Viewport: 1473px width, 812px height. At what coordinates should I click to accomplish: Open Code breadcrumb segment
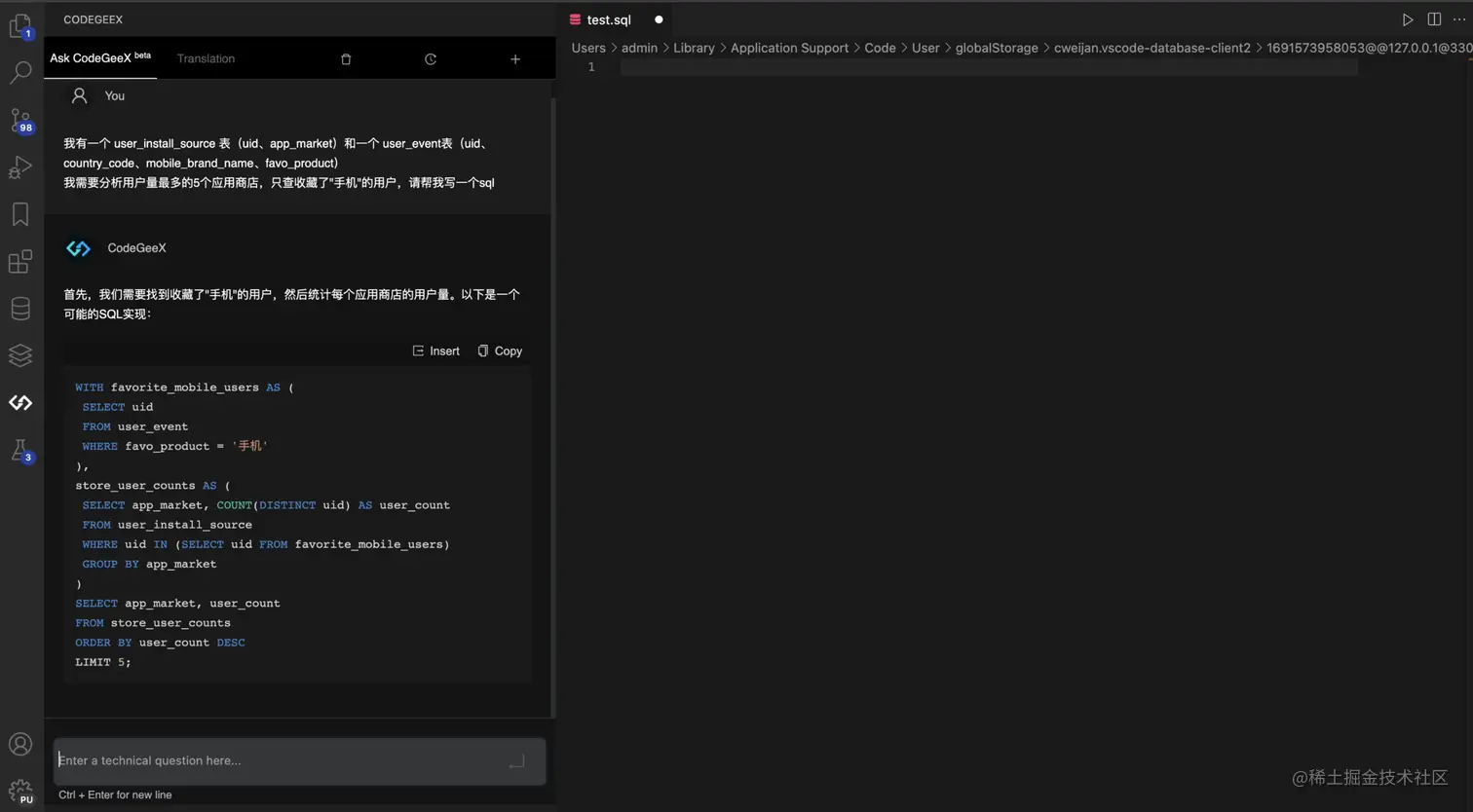[x=880, y=48]
